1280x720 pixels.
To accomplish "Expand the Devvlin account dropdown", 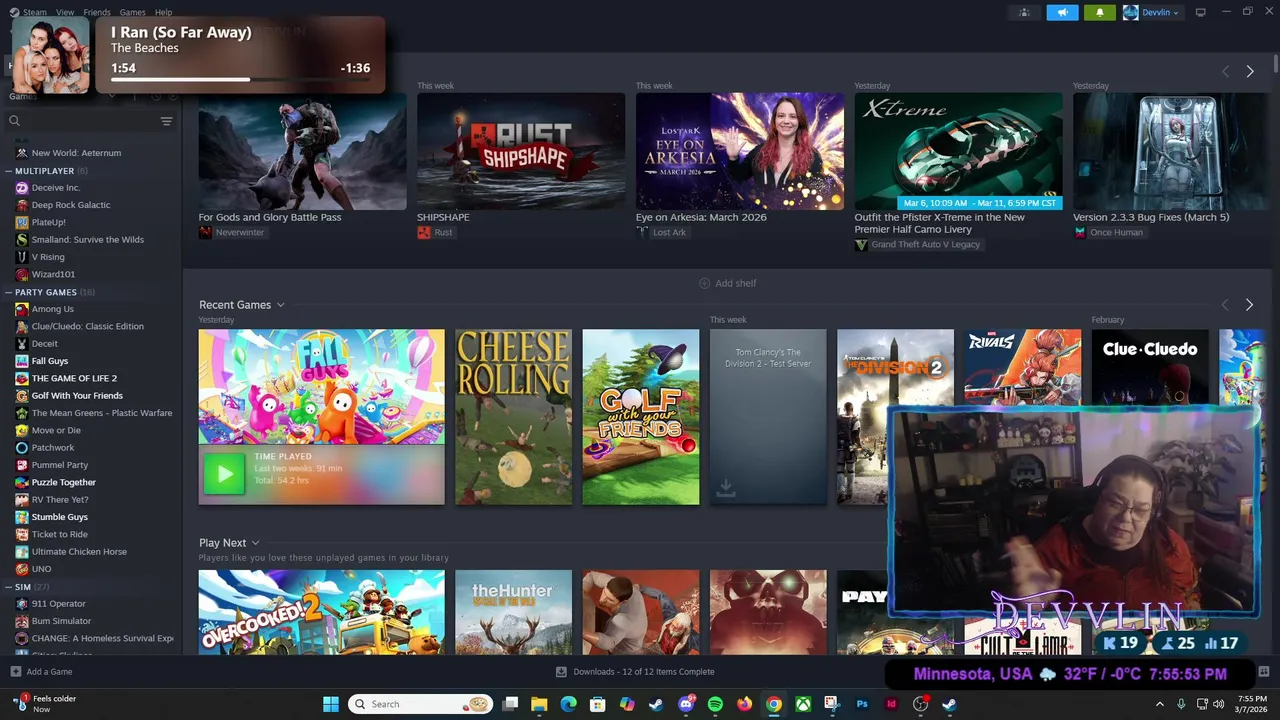I will (1152, 12).
